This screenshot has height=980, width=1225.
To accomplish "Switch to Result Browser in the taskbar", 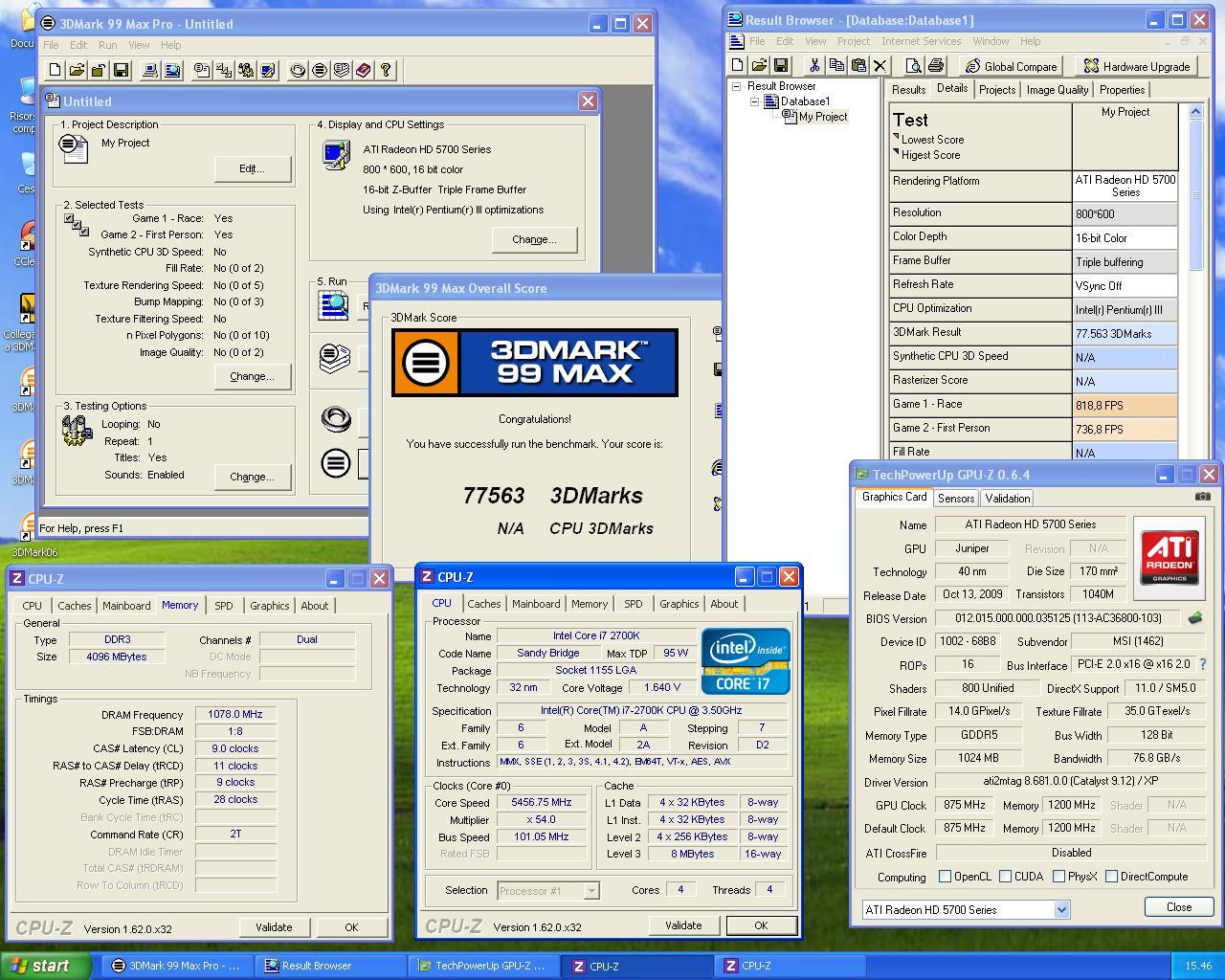I will tap(330, 966).
